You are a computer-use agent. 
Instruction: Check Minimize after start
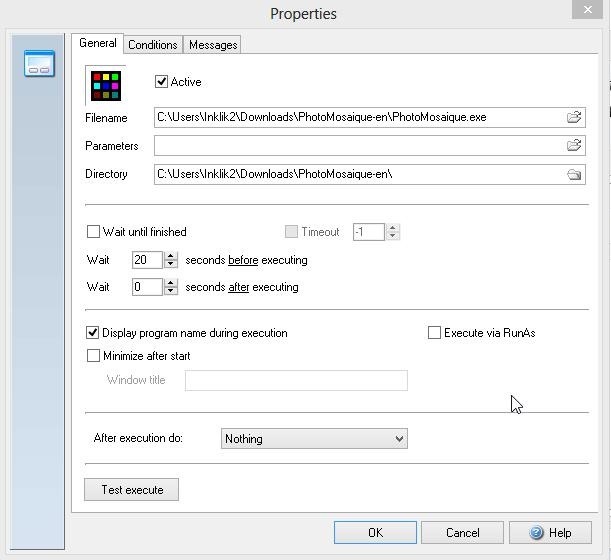coord(94,356)
